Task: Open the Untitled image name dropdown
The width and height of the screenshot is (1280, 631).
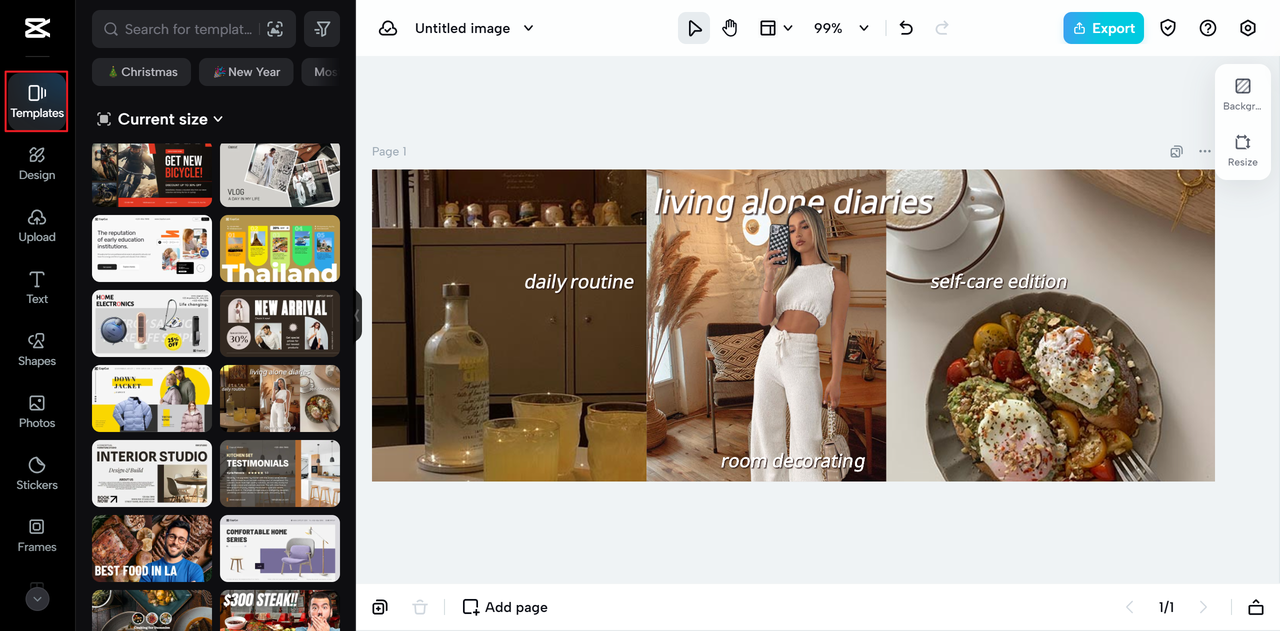Action: point(474,29)
